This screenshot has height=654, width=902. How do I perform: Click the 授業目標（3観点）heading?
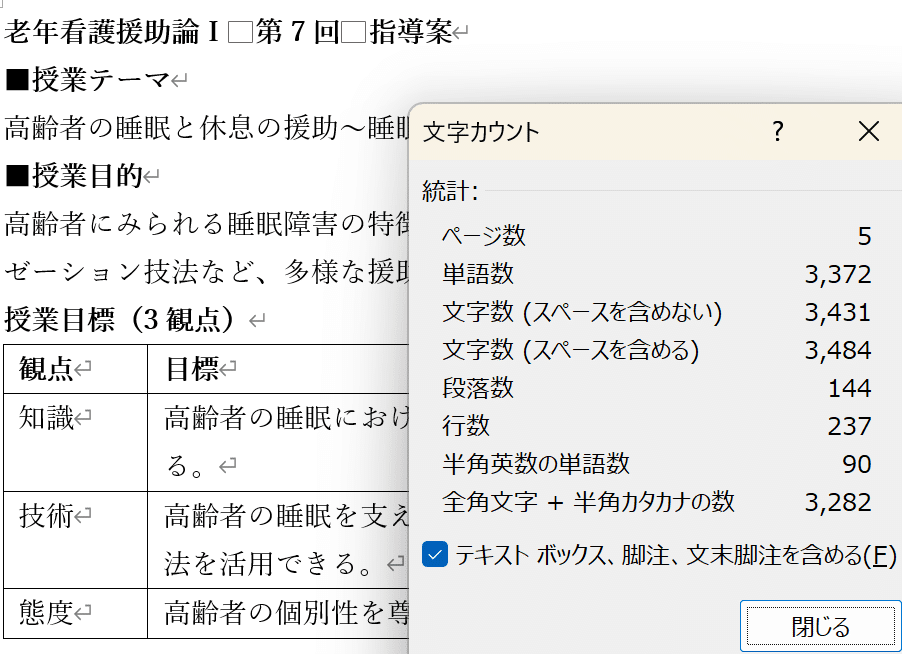pyautogui.click(x=120, y=320)
